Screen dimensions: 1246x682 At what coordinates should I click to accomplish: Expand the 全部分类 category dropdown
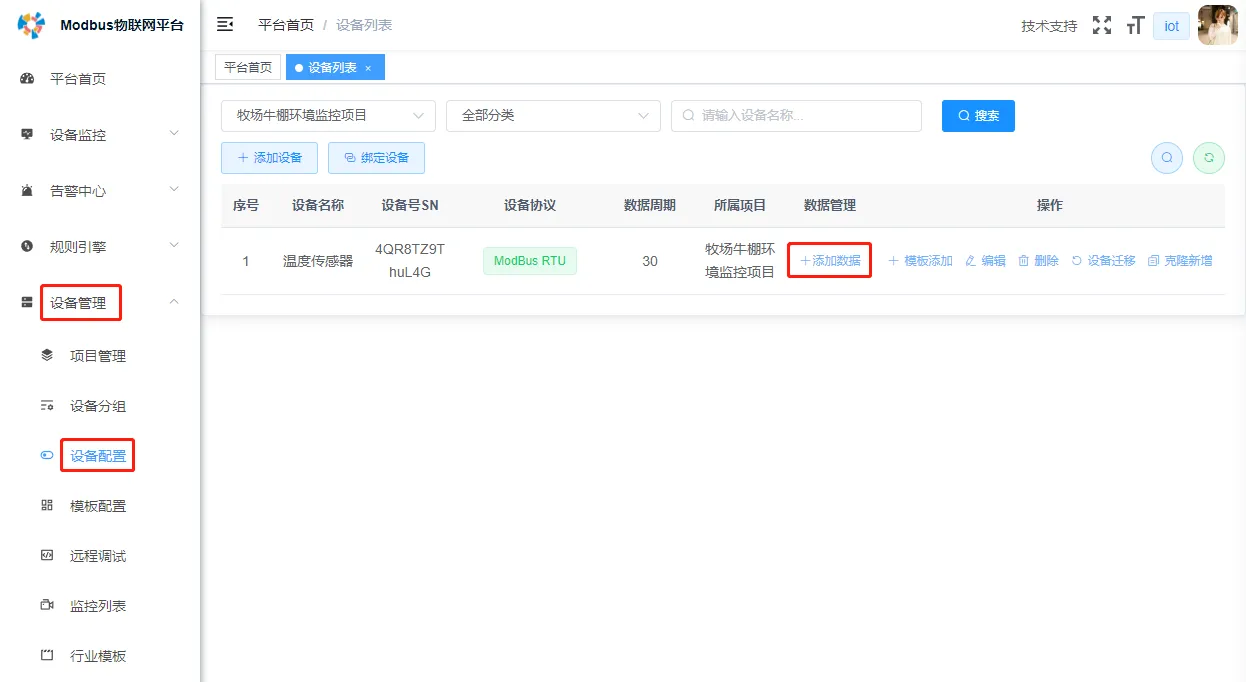[x=553, y=115]
